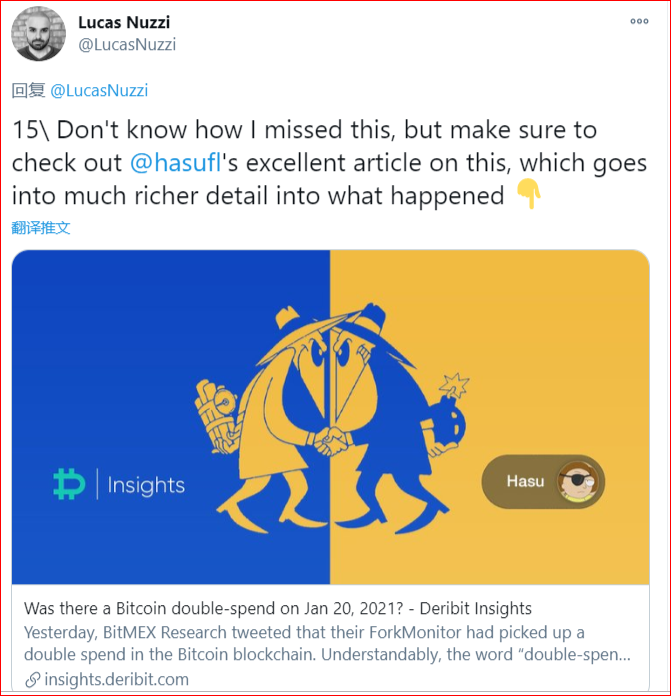Open the Bitcoin double-spend article title
671x696 pixels.
(277, 608)
